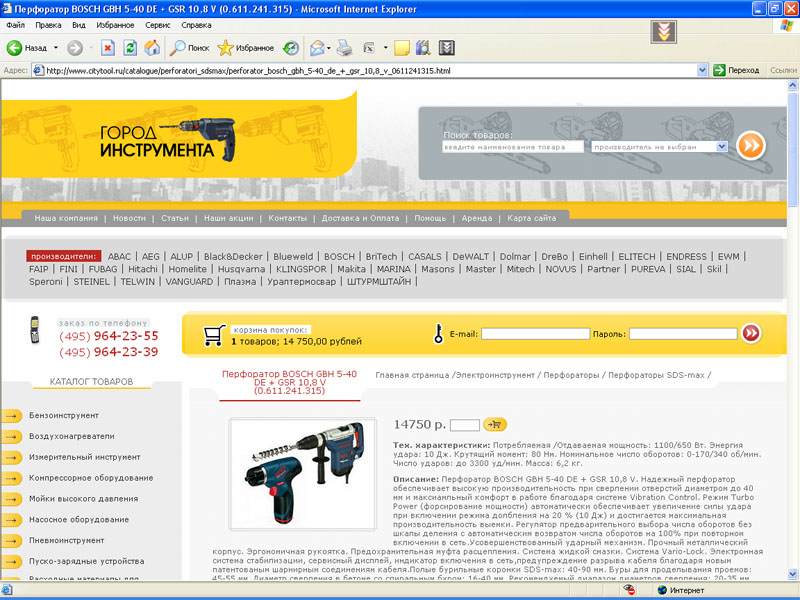
Task: Open Перфораторы SDS-max breadcrumb link
Action: (656, 376)
